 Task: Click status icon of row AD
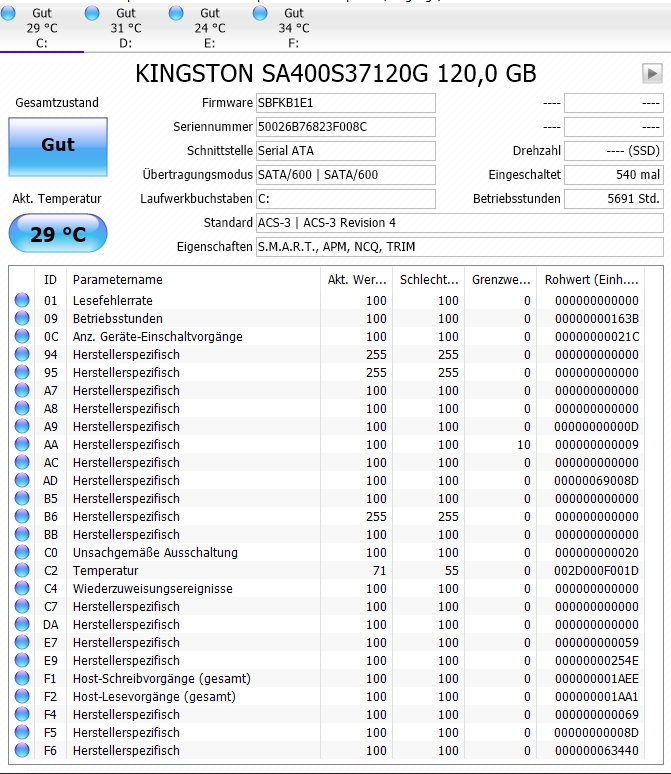(x=22, y=480)
